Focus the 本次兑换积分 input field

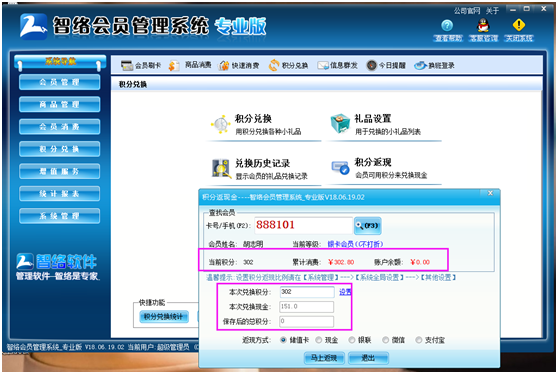coord(307,292)
